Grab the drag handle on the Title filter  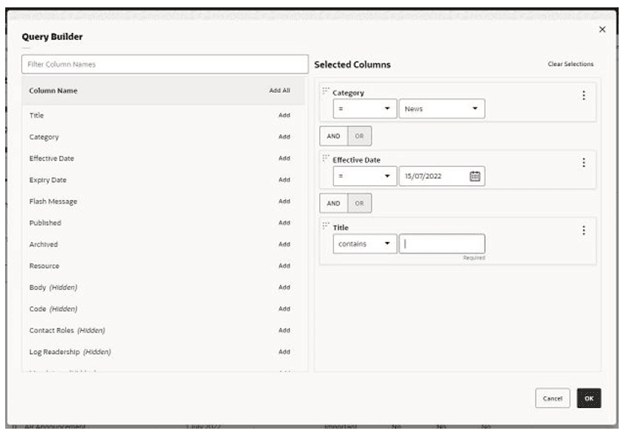pyautogui.click(x=326, y=226)
